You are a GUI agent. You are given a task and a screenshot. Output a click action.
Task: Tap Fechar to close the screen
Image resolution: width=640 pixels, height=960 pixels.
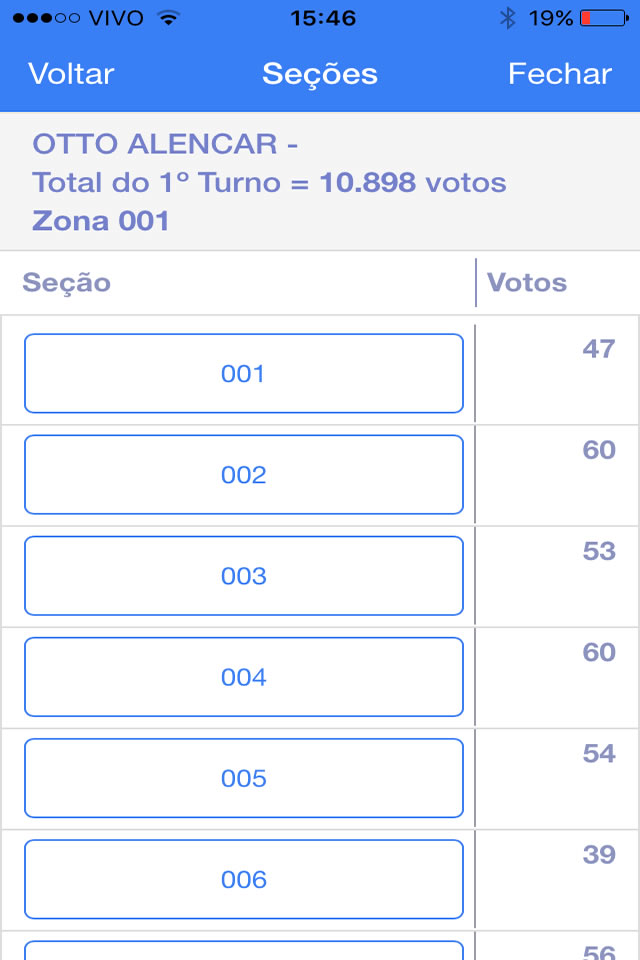pos(559,74)
